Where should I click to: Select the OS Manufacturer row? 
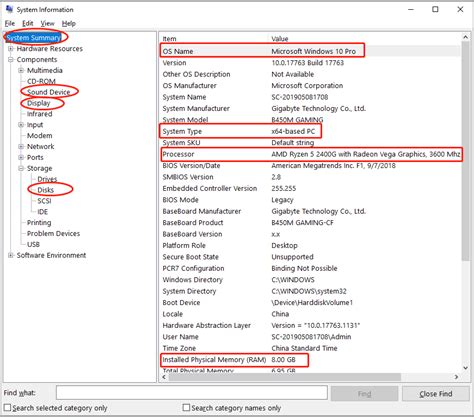click(310, 86)
